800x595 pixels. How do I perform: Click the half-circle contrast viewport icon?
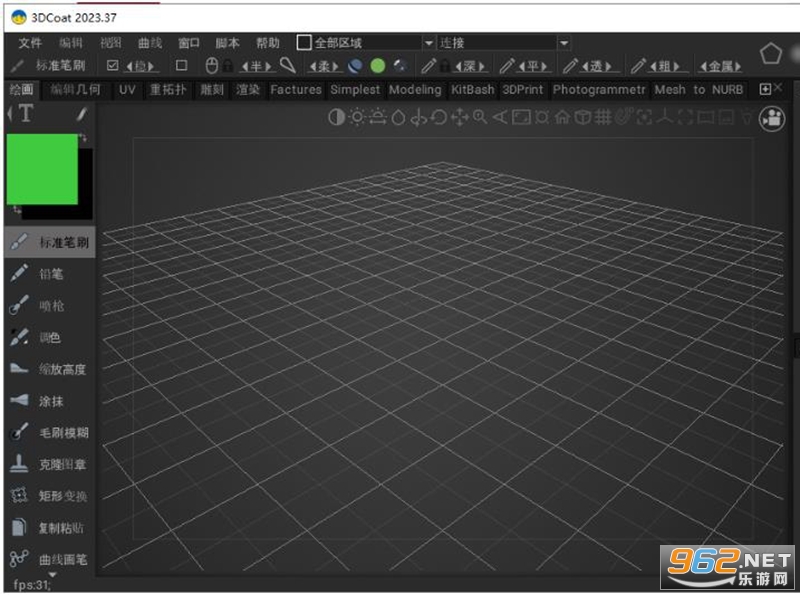[x=336, y=117]
